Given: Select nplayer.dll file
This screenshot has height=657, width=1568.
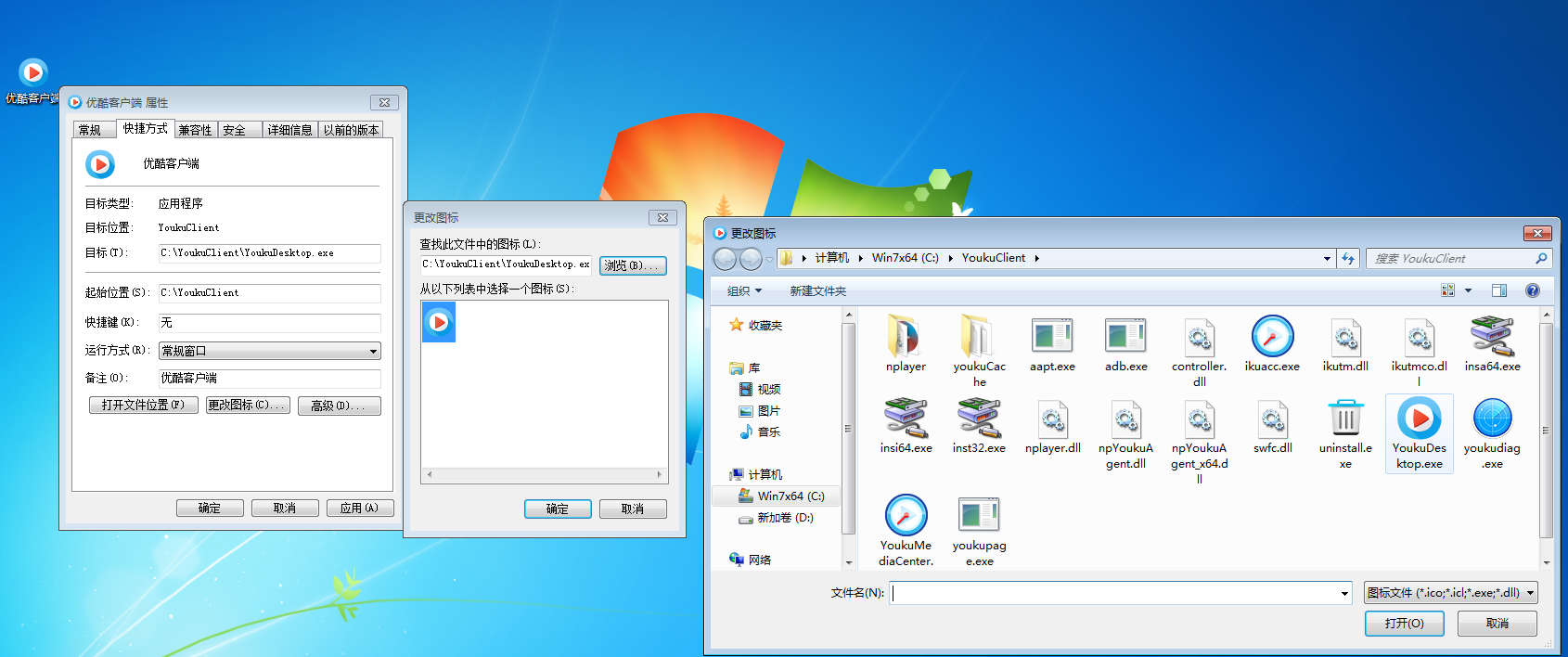Looking at the screenshot, I should tap(1052, 426).
